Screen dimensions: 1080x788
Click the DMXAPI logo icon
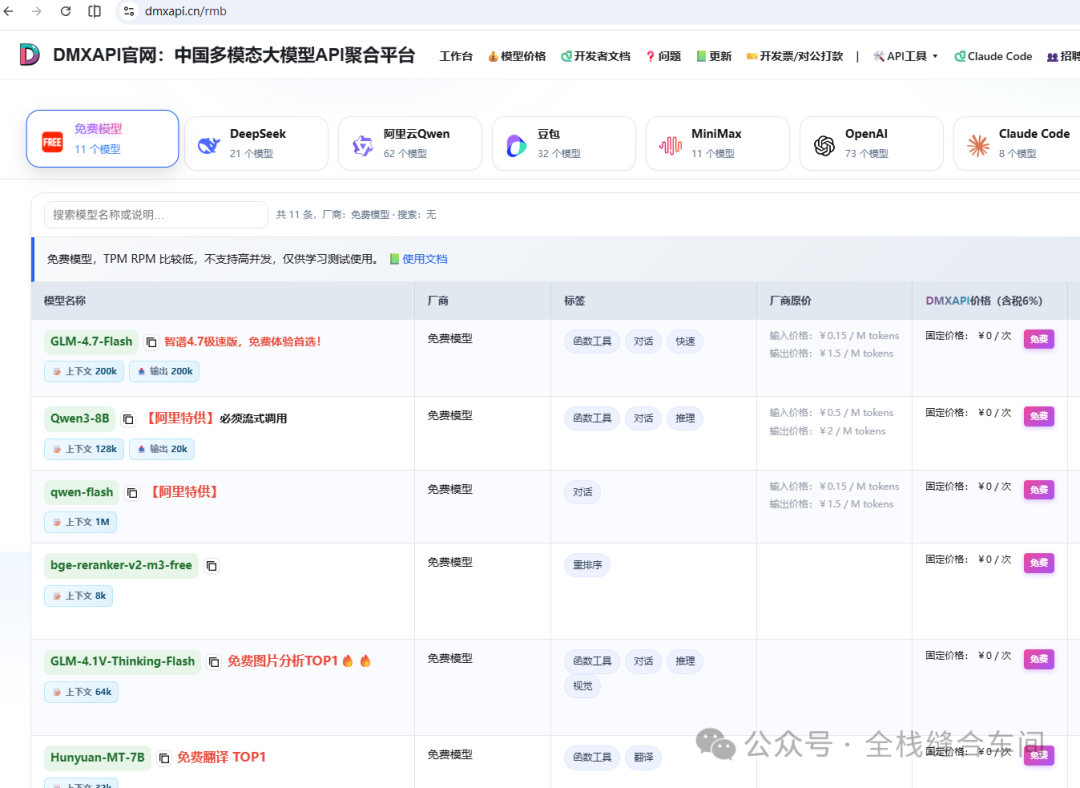[x=30, y=55]
